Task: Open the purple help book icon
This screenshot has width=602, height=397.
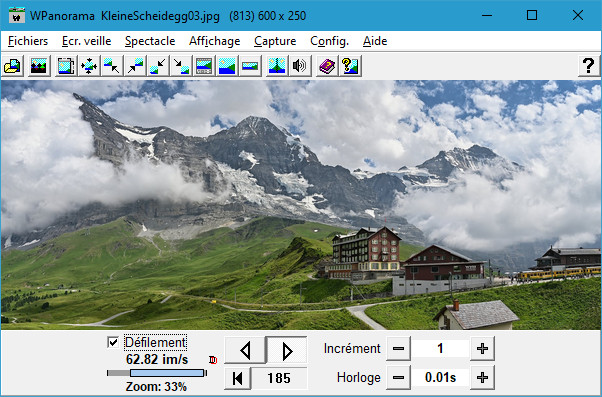Action: coord(327,66)
